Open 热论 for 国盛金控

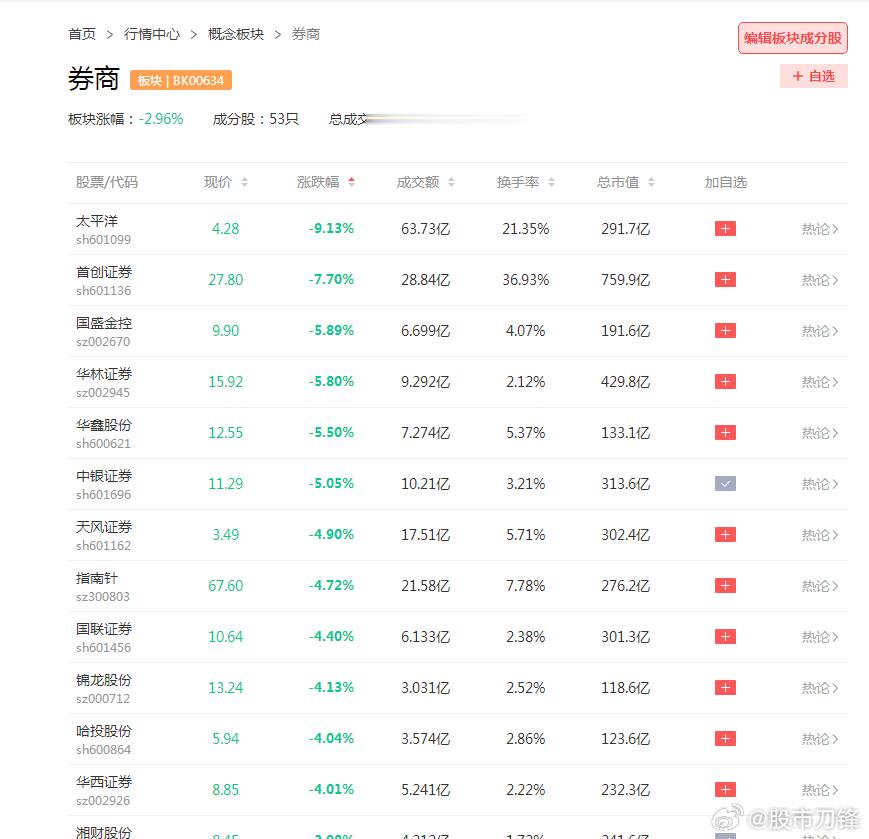coord(820,331)
